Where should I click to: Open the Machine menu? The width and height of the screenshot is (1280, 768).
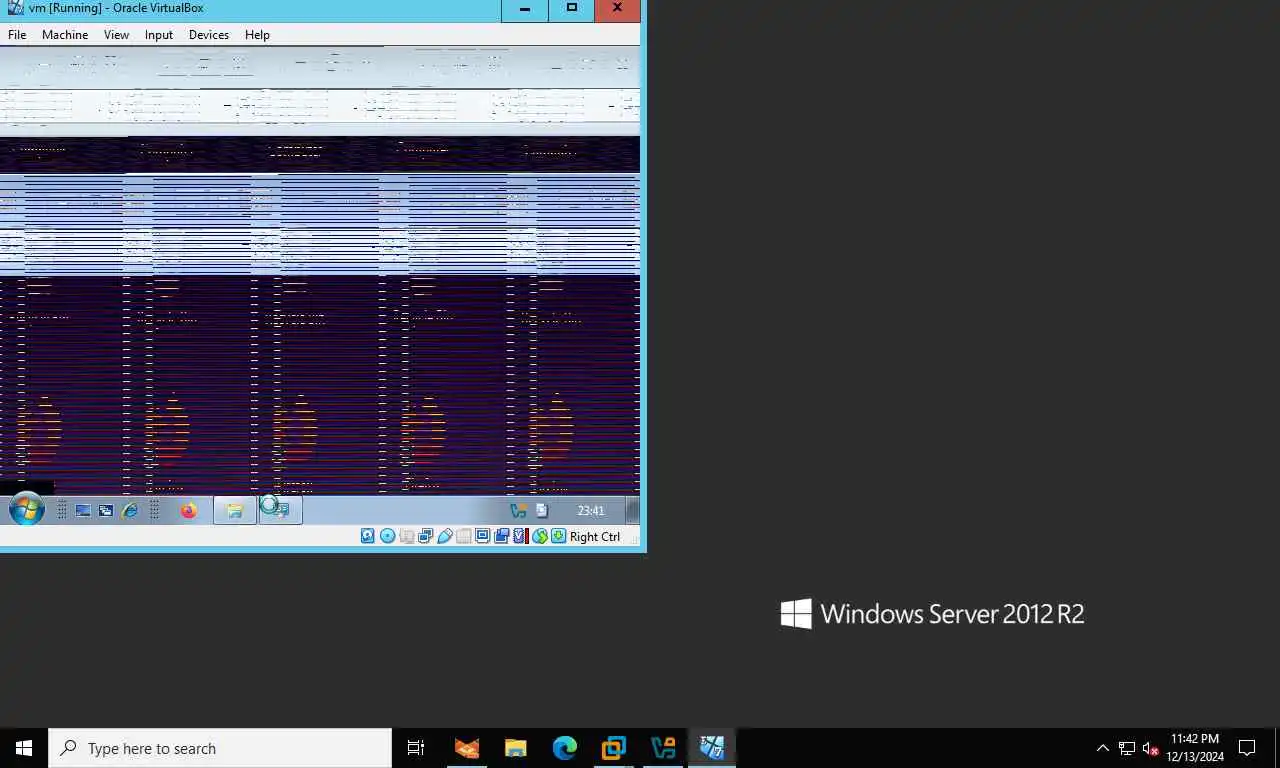click(65, 34)
